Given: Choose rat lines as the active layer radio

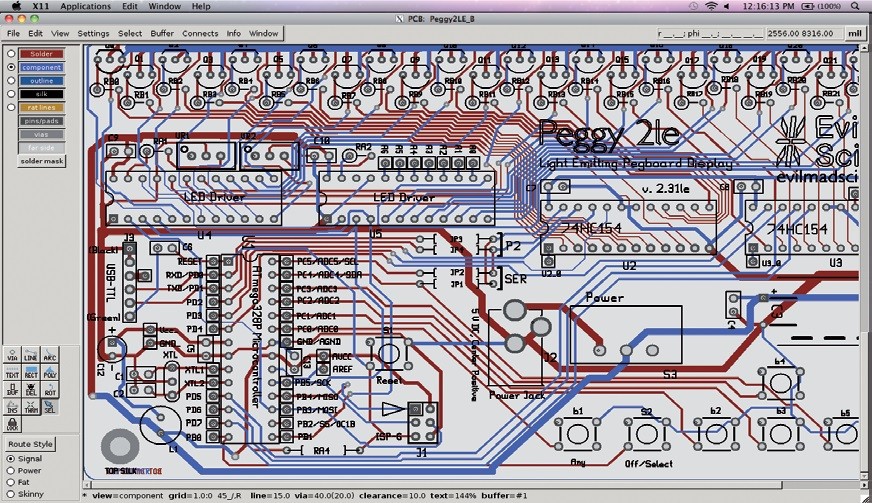Looking at the screenshot, I should tap(11, 107).
